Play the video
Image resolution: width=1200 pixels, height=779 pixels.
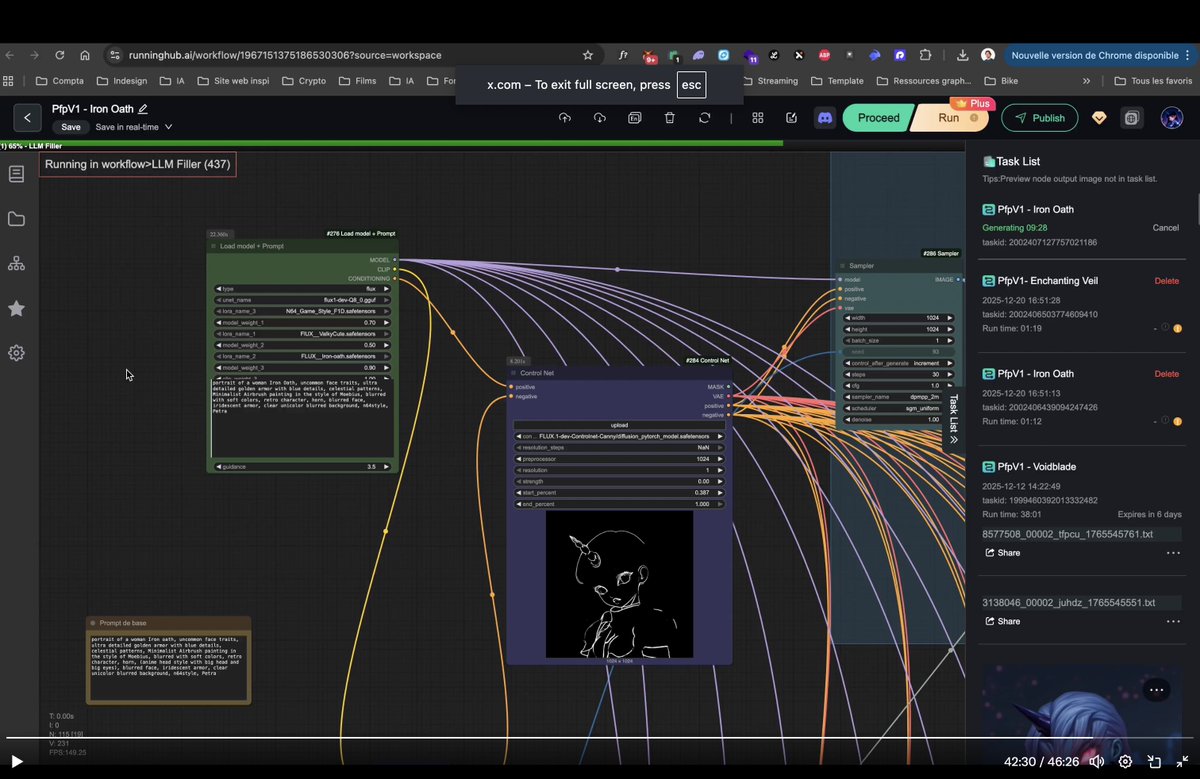pyautogui.click(x=17, y=761)
